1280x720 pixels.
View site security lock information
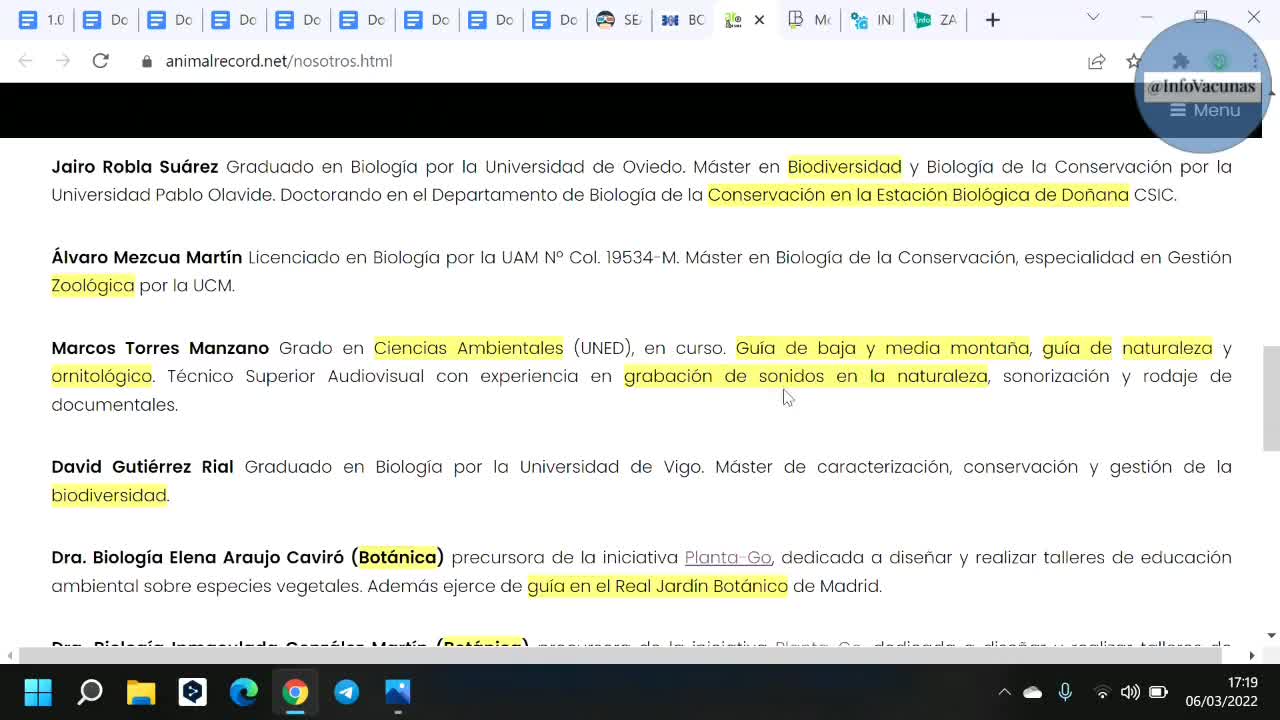coord(147,61)
